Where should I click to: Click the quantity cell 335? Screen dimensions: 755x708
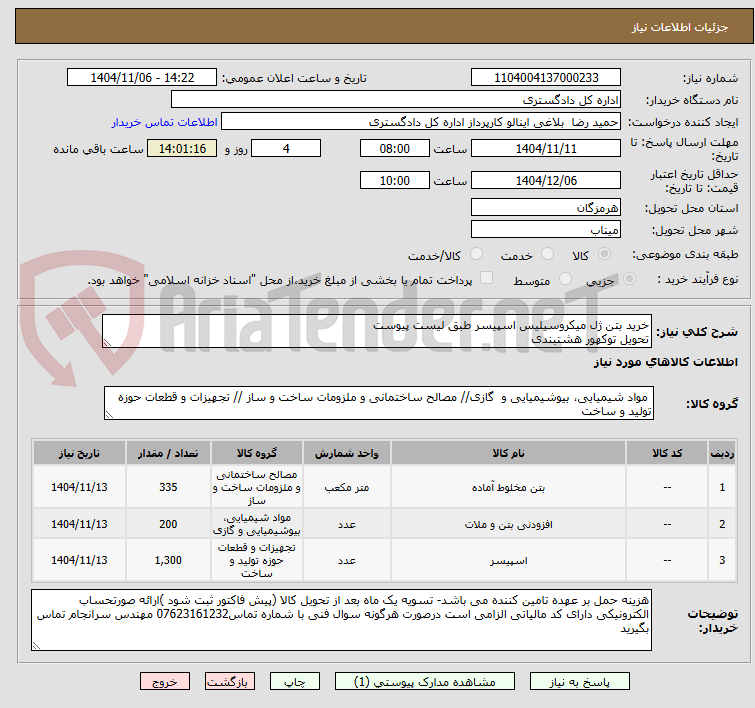pyautogui.click(x=168, y=487)
